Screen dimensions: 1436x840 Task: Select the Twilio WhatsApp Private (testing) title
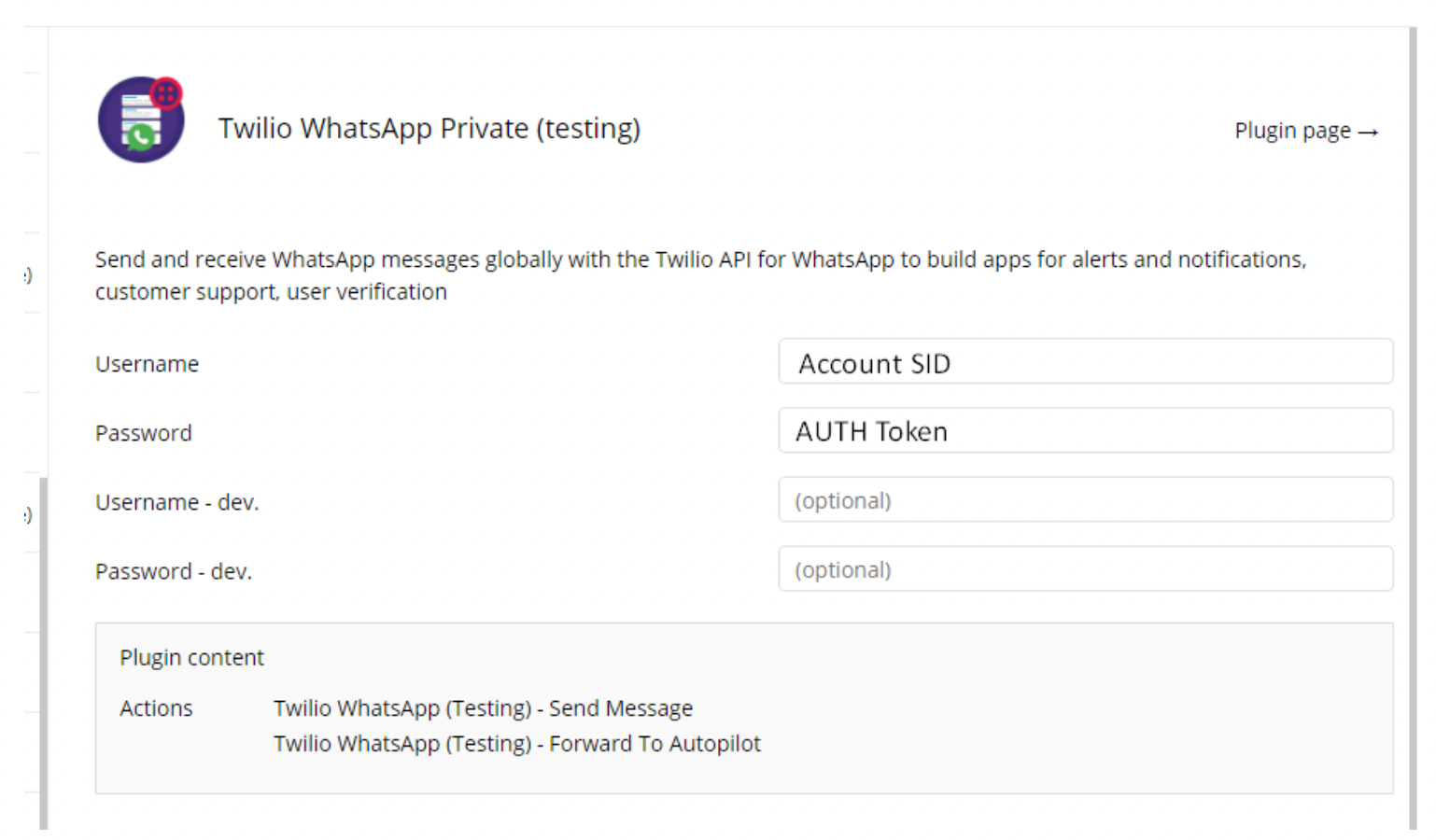pos(429,128)
